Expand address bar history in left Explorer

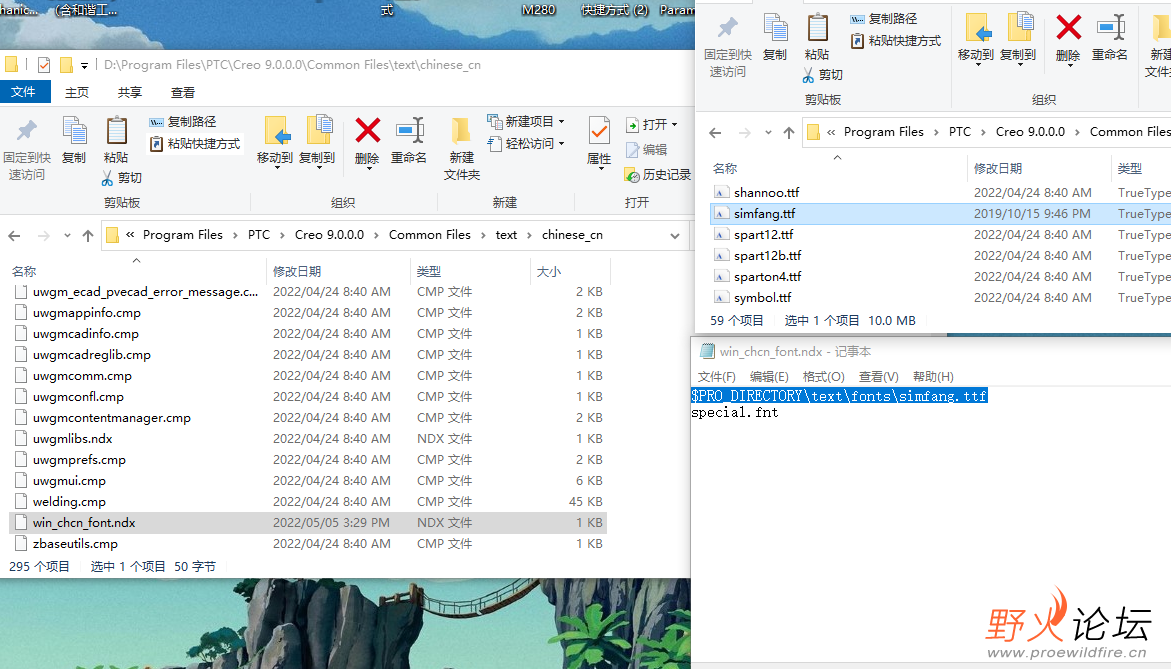(x=675, y=235)
